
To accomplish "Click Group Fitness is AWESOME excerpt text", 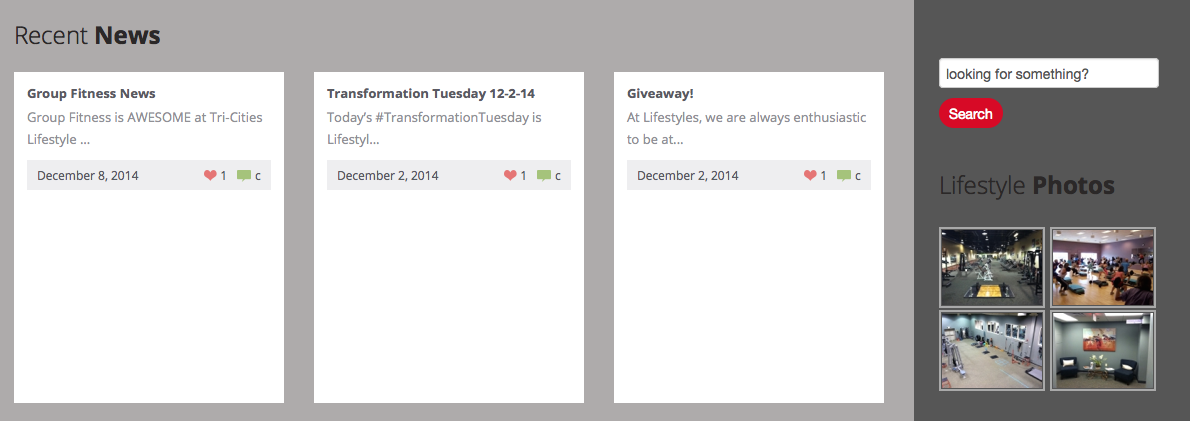I will pyautogui.click(x=145, y=128).
